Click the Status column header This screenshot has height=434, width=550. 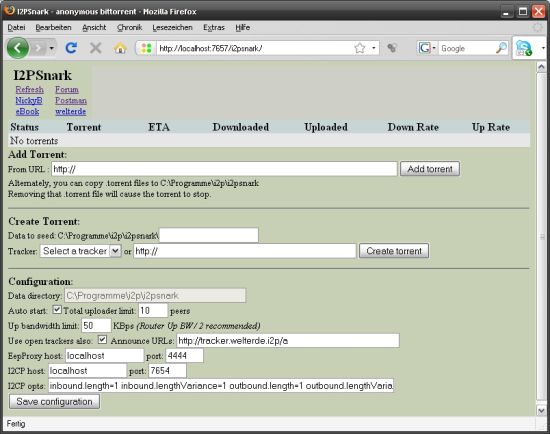coord(24,127)
